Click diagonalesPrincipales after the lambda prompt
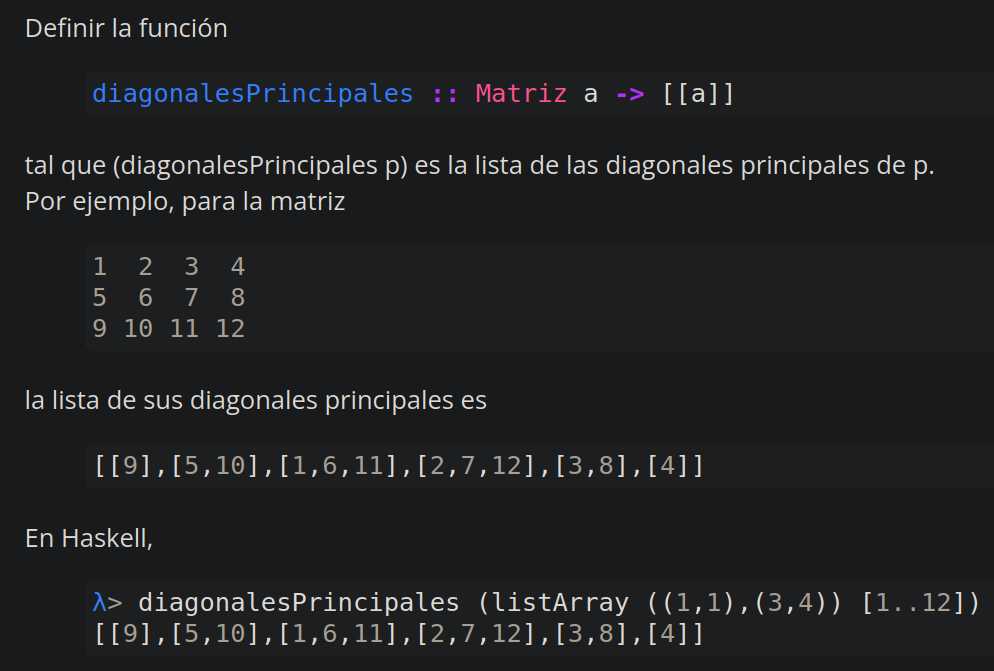This screenshot has height=671, width=994. (298, 602)
